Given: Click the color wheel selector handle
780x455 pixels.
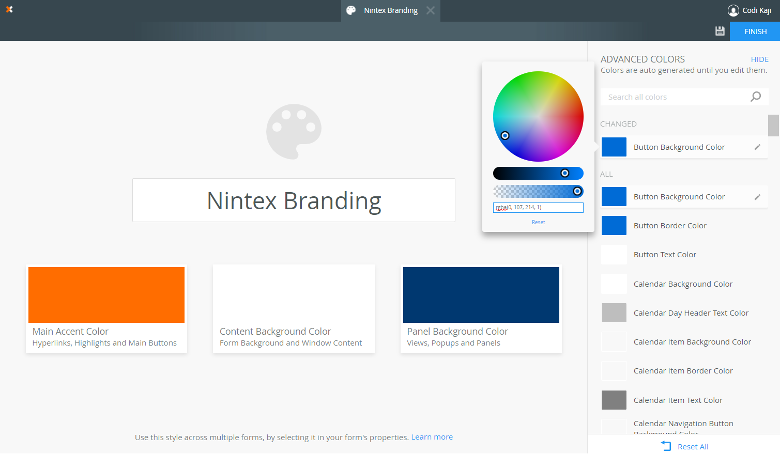Looking at the screenshot, I should [505, 135].
